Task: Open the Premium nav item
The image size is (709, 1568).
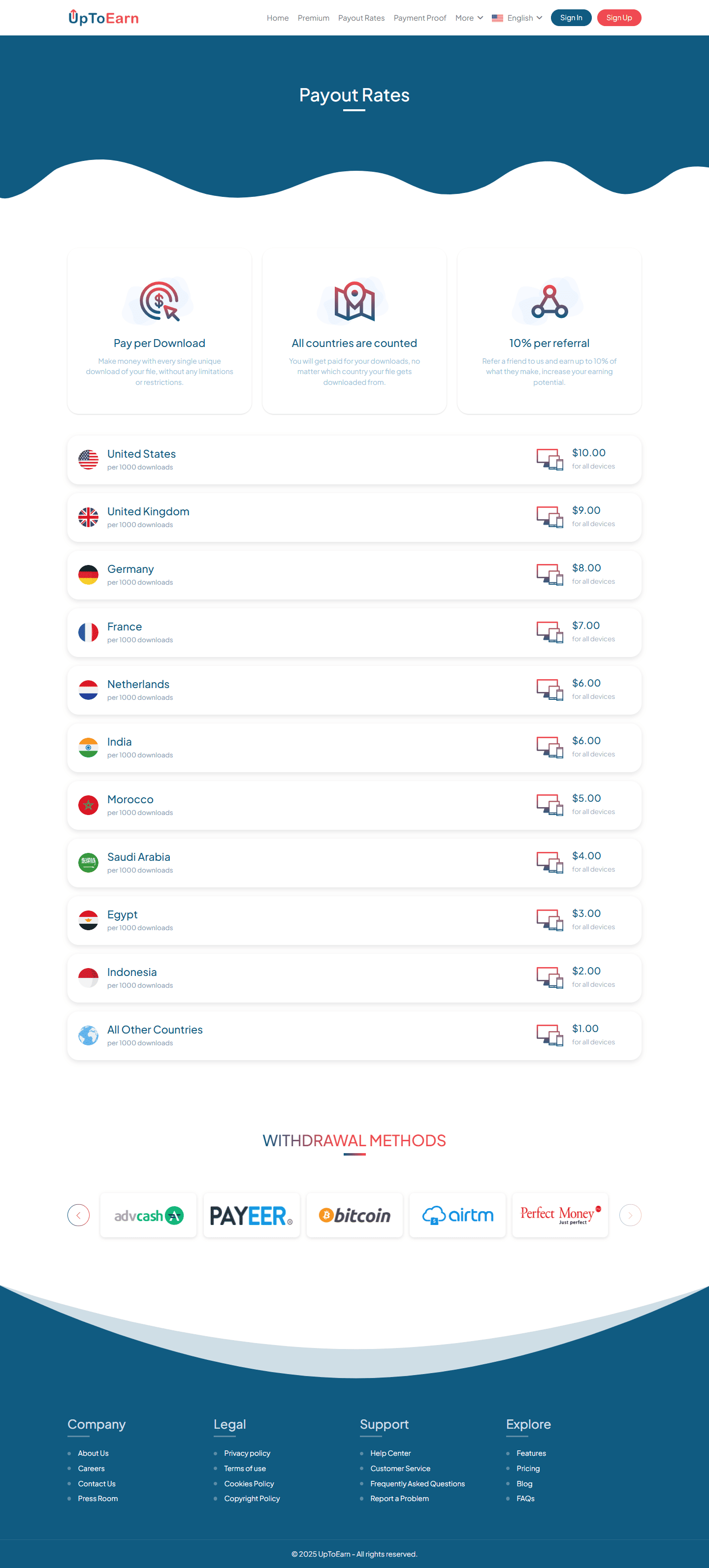Action: pos(313,18)
